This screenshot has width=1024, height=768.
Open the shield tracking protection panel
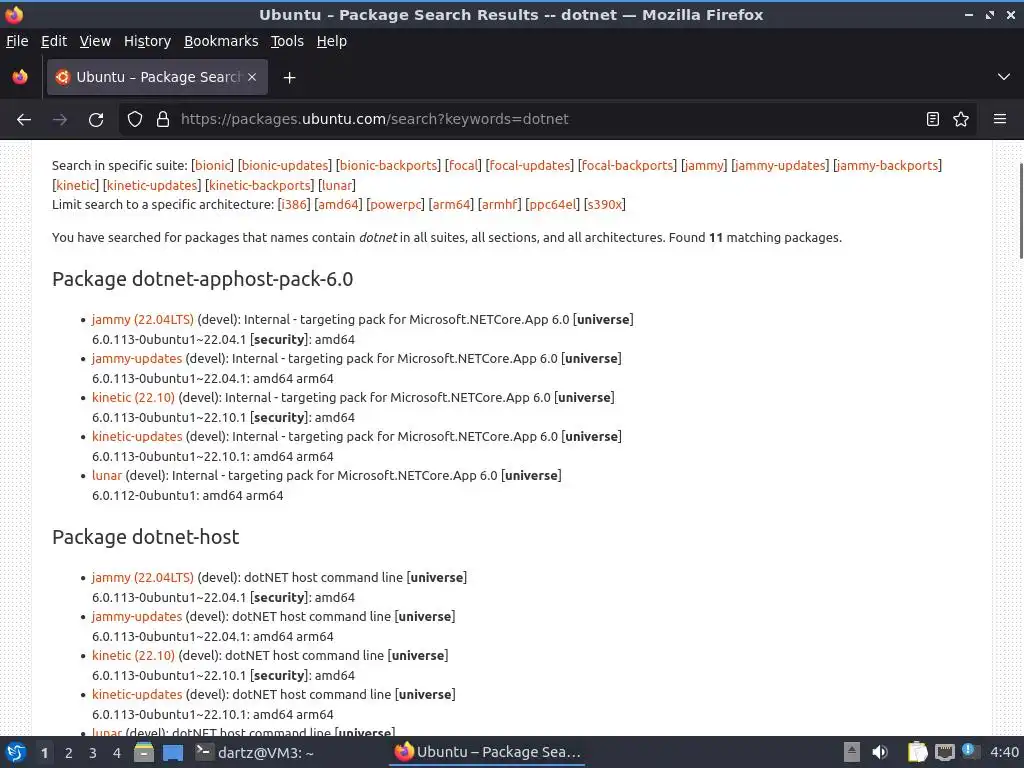135,120
